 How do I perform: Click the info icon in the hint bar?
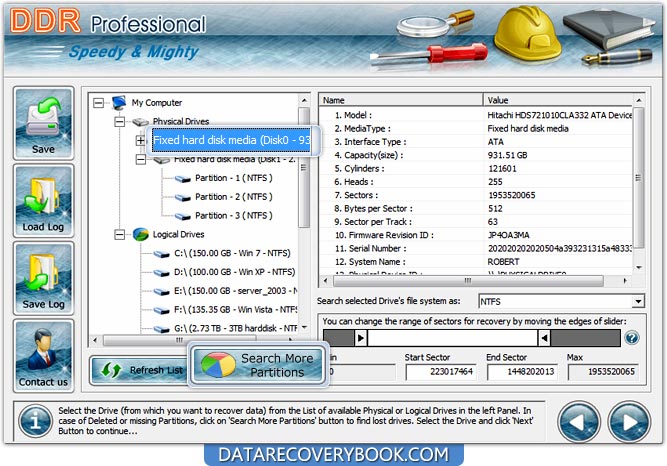(36, 421)
